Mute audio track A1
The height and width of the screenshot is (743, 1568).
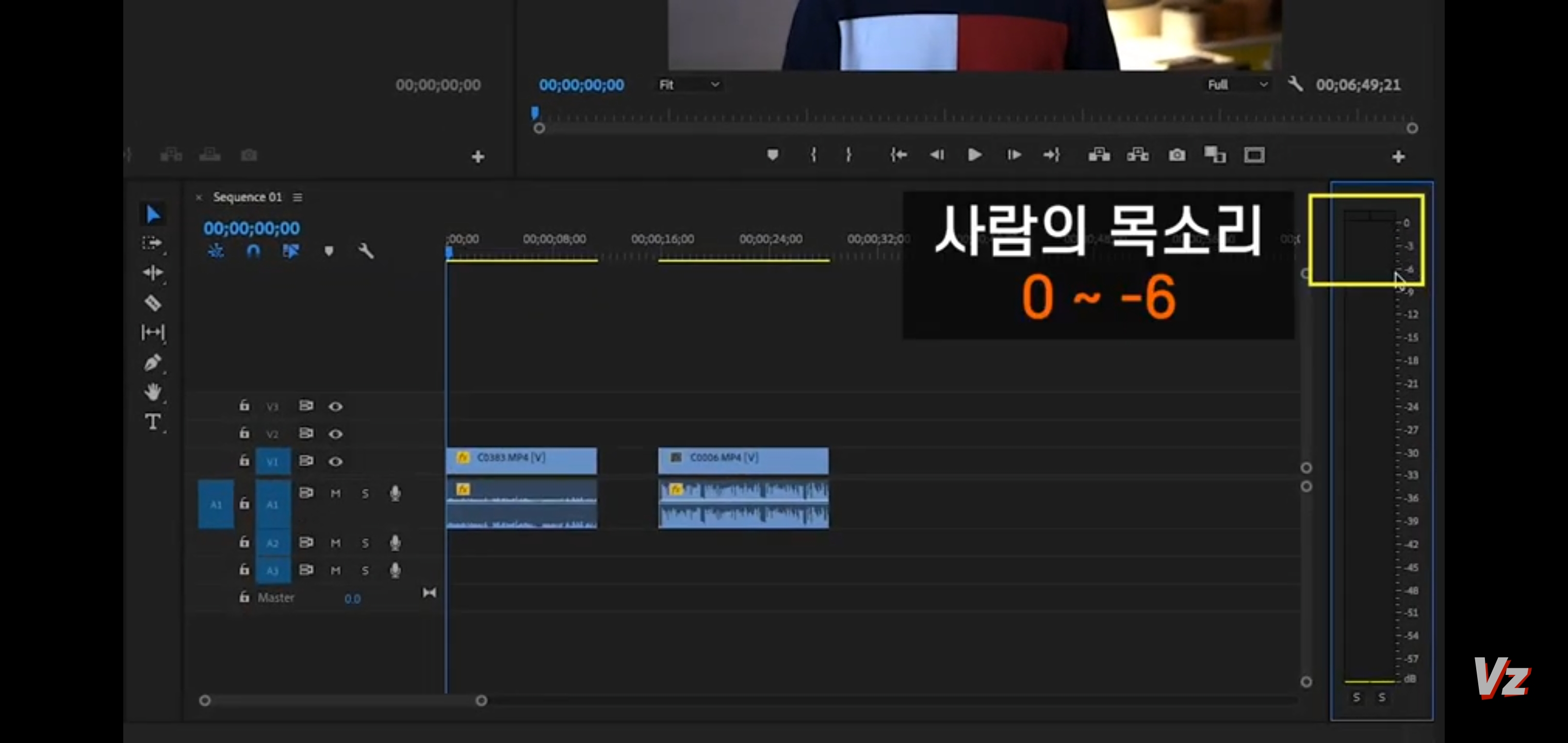coord(335,493)
